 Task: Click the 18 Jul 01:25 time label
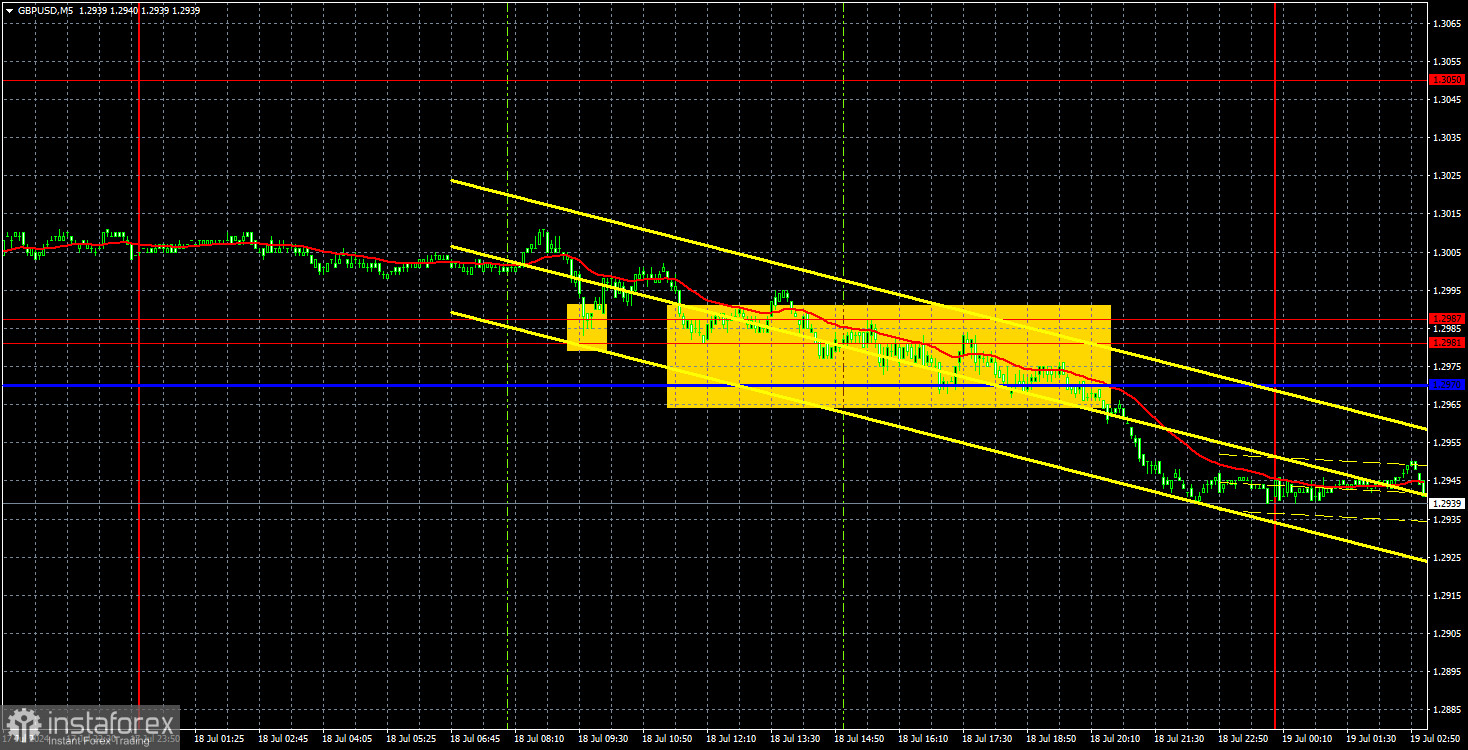tap(219, 739)
